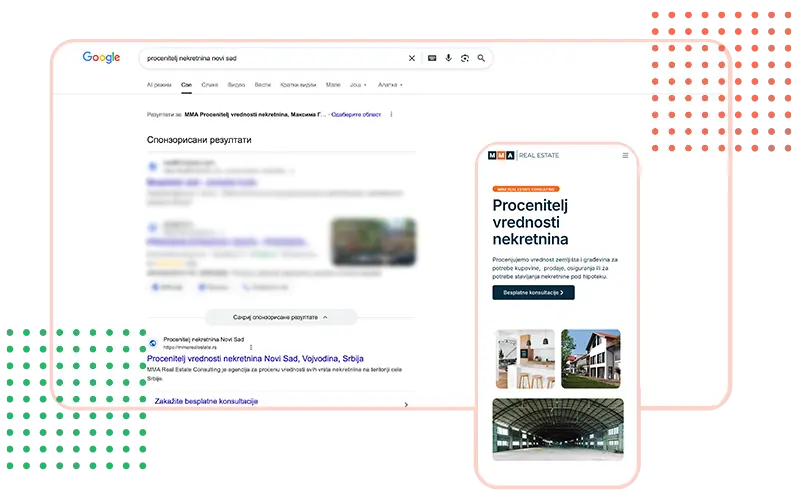Click the orange 'MMA Real Estate Consulting' badge

(x=526, y=189)
